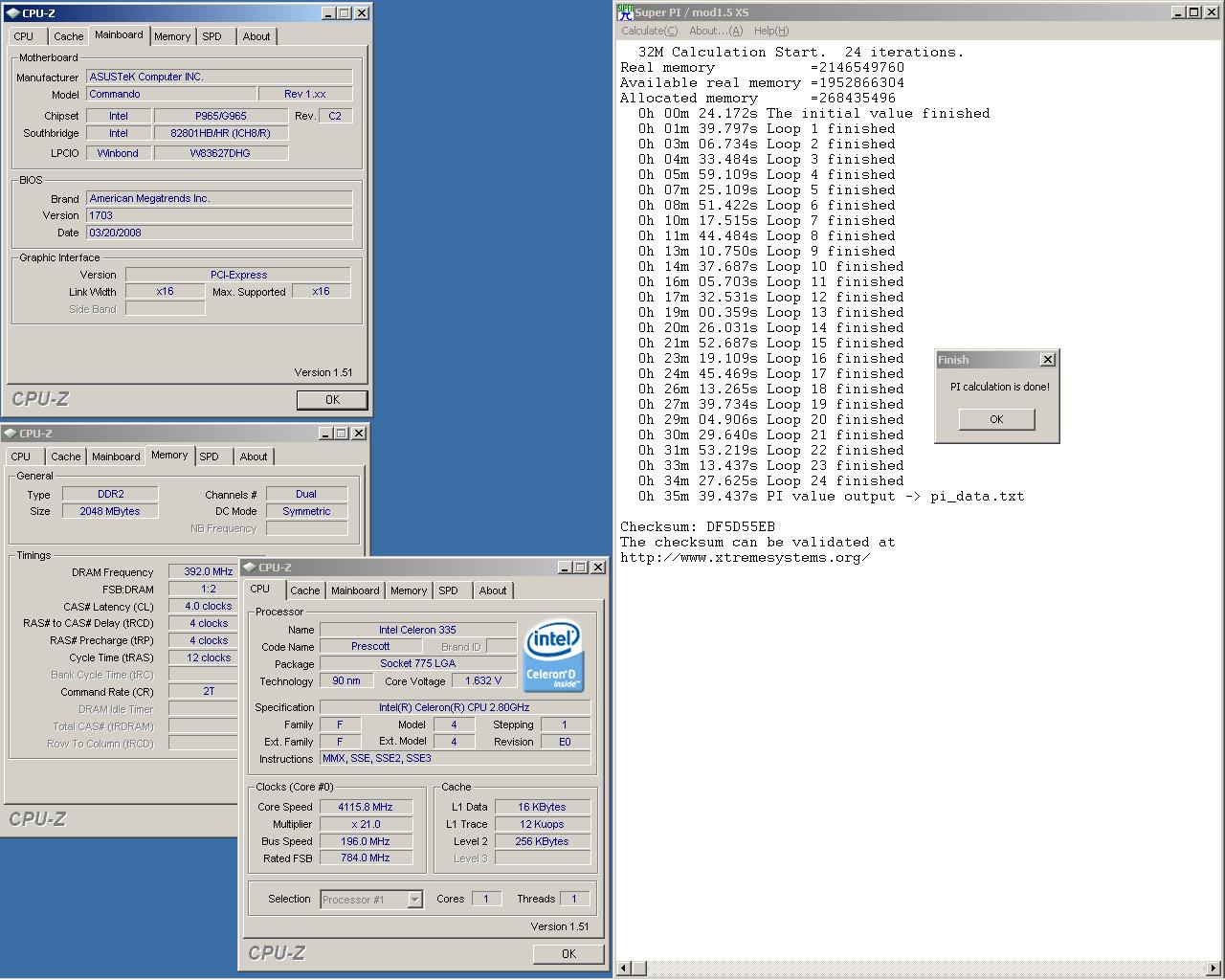Select SPD tab in front CPU-Z window

point(448,590)
